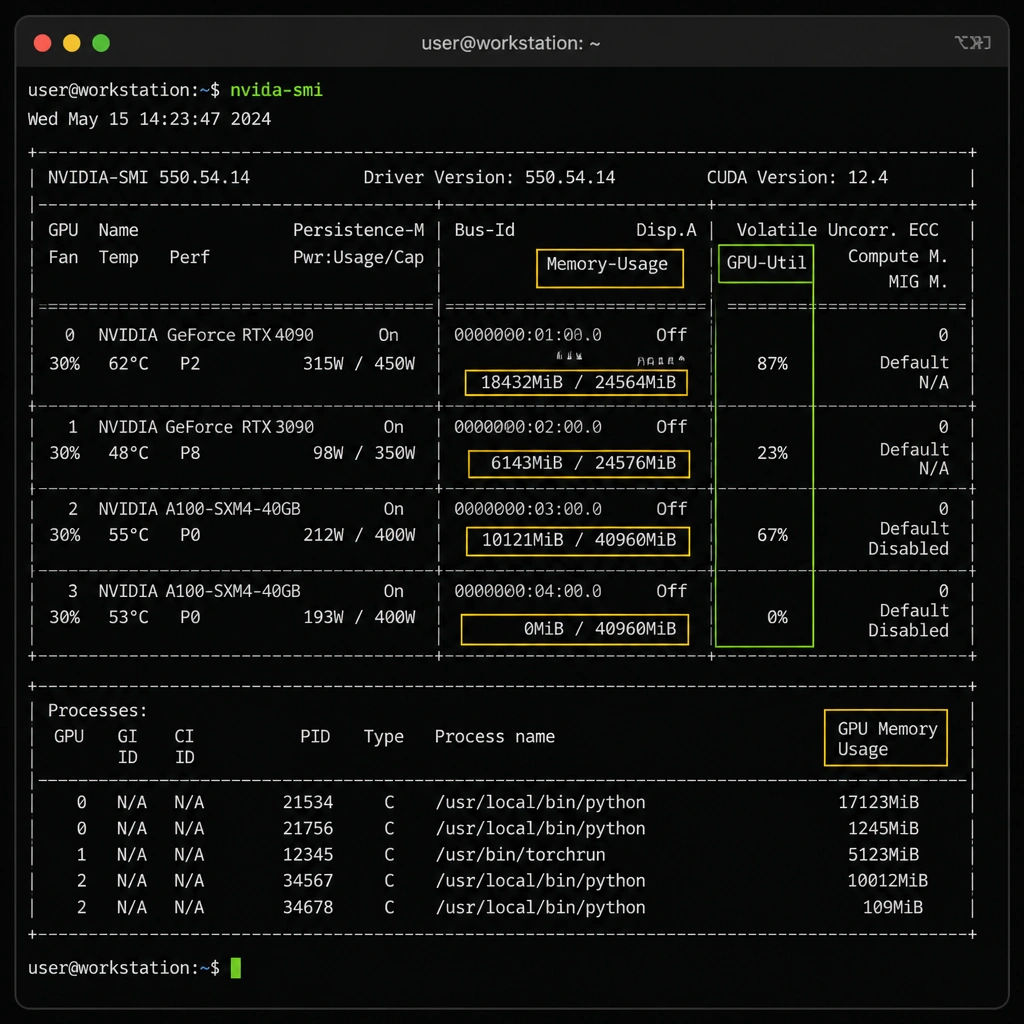Click the "NVIDIA-SMI 550.54.14" text

[x=149, y=177]
